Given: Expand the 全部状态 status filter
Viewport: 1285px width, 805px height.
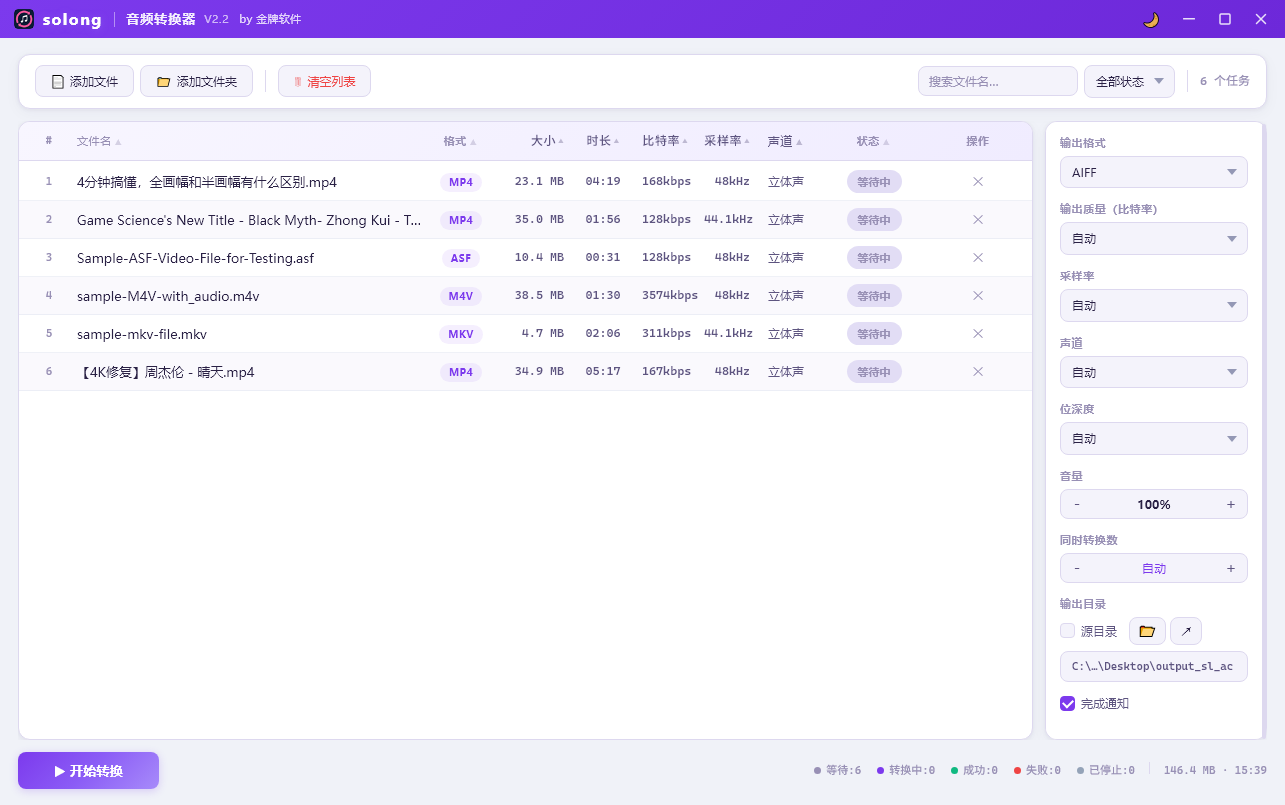Looking at the screenshot, I should 1129,82.
